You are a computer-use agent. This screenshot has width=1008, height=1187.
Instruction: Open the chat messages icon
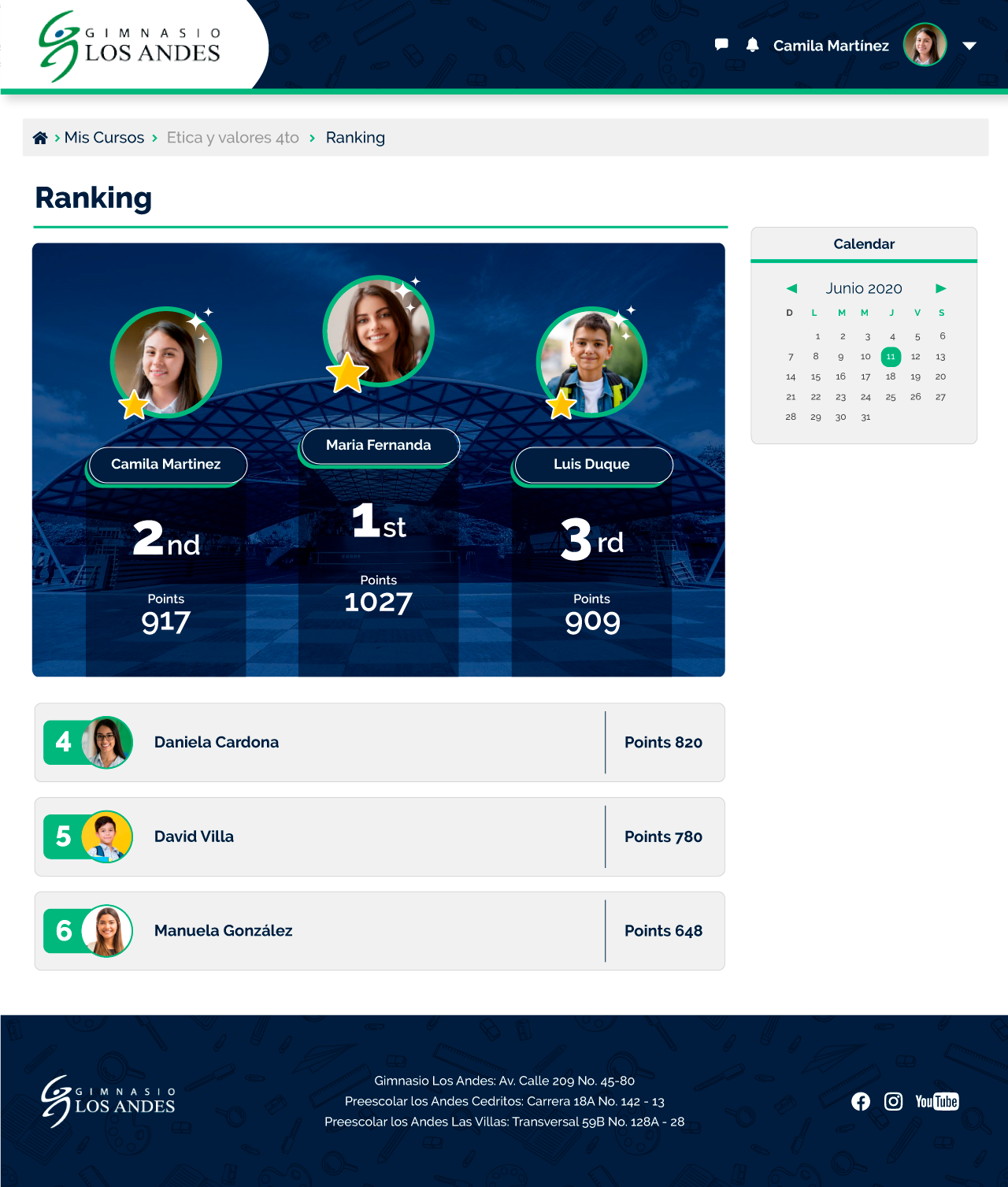721,45
